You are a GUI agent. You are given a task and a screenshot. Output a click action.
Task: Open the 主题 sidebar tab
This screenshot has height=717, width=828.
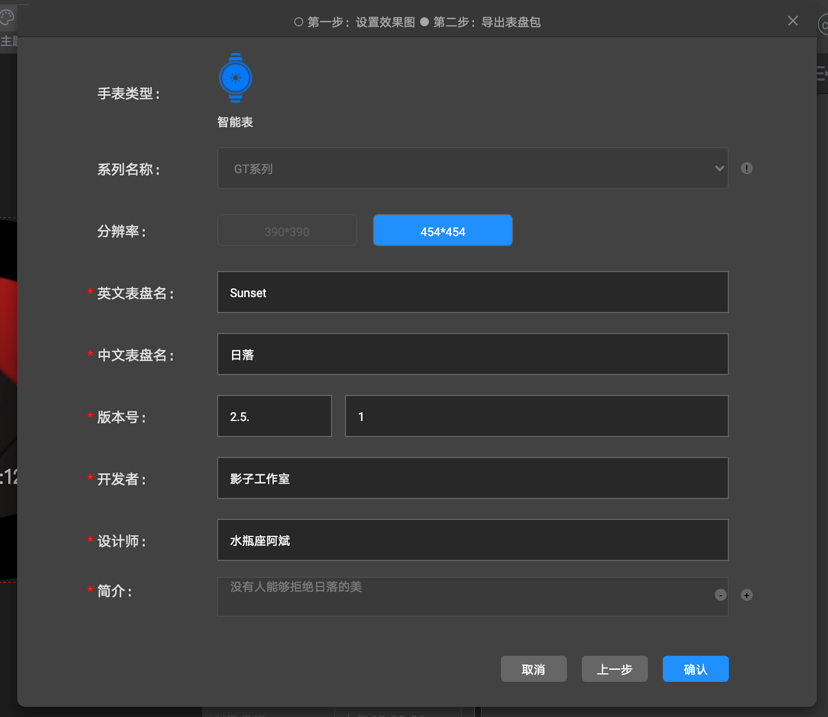9,40
